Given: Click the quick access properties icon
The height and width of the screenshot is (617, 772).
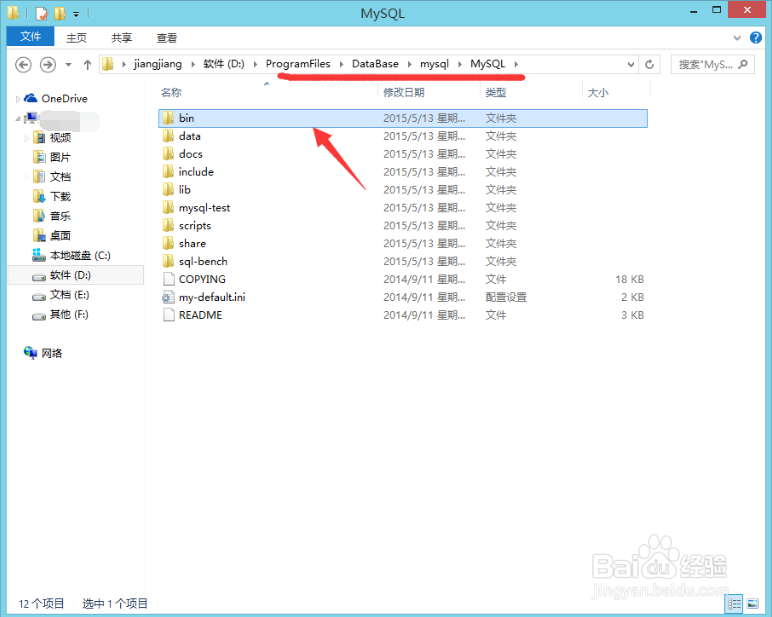Looking at the screenshot, I should 41,13.
